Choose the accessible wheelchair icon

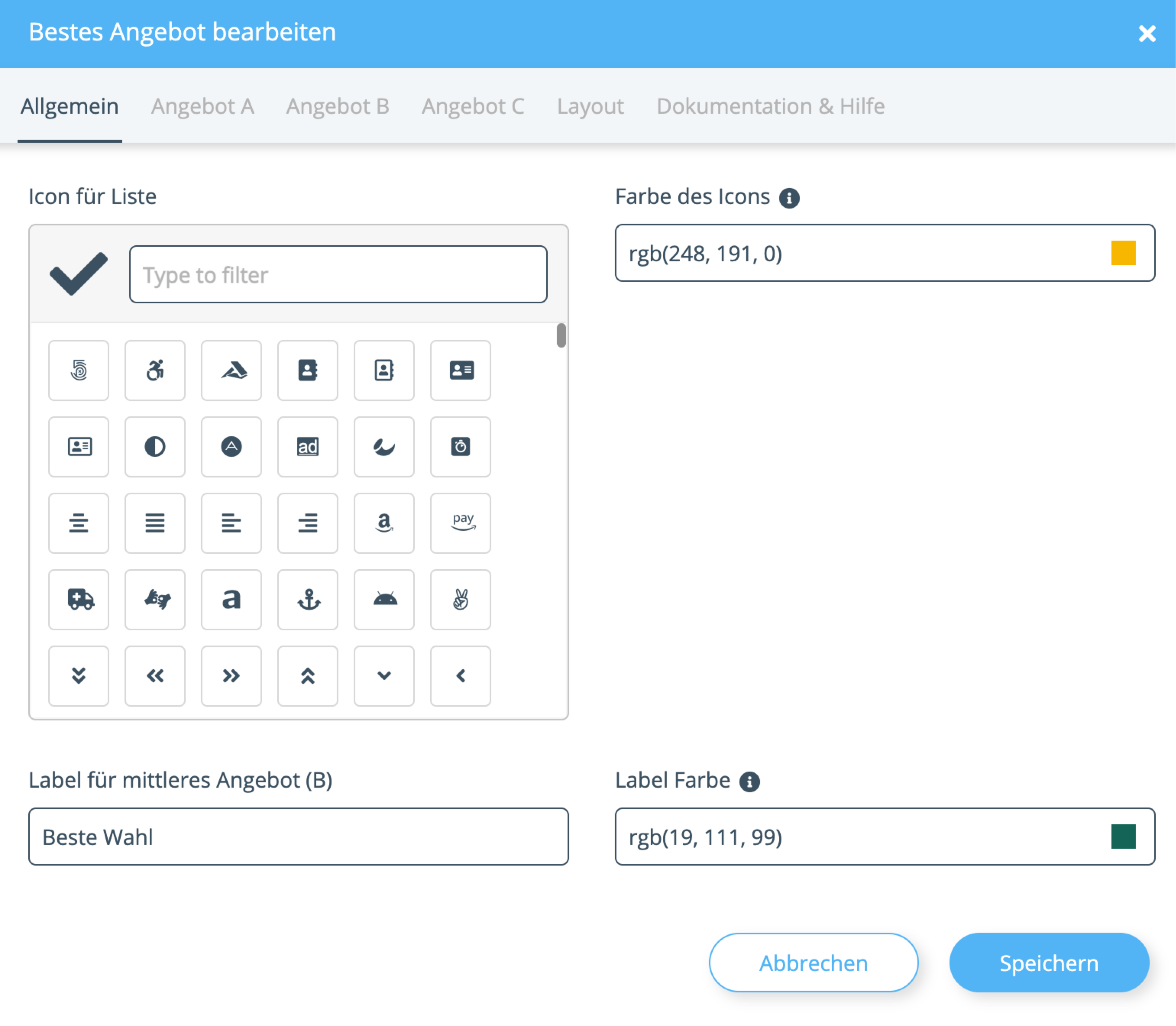[x=155, y=371]
